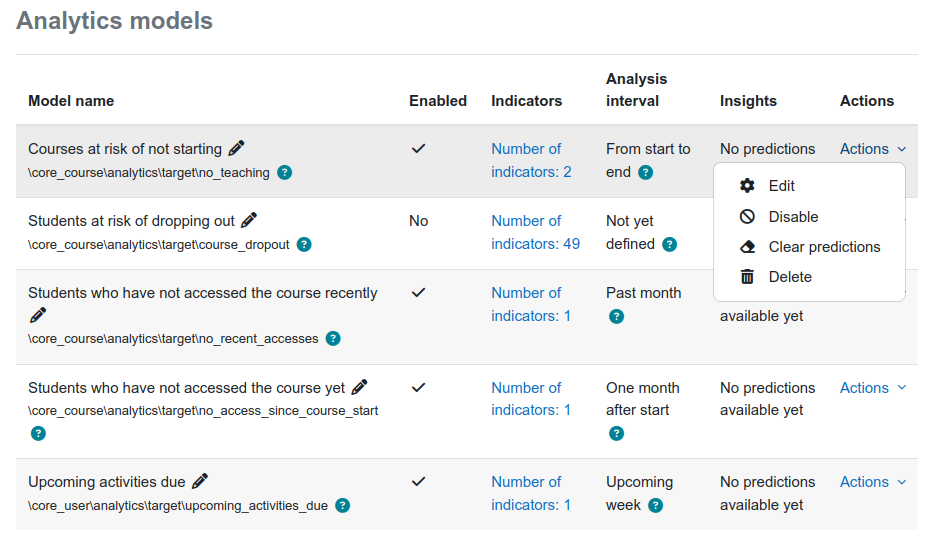Click pencil icon for Upcoming activities due

(x=200, y=481)
